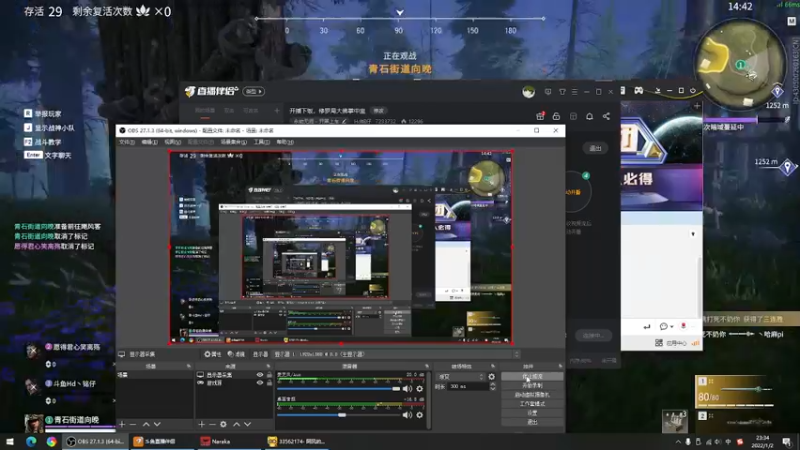Image resolution: width=800 pixels, height=450 pixels.
Task: Expand the pill button beside the streaming companion logo
Action: 254,91
